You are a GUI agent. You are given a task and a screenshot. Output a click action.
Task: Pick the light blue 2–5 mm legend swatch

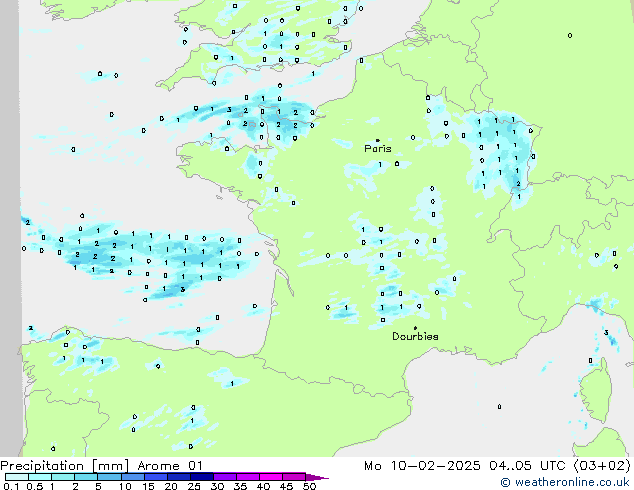(86, 477)
